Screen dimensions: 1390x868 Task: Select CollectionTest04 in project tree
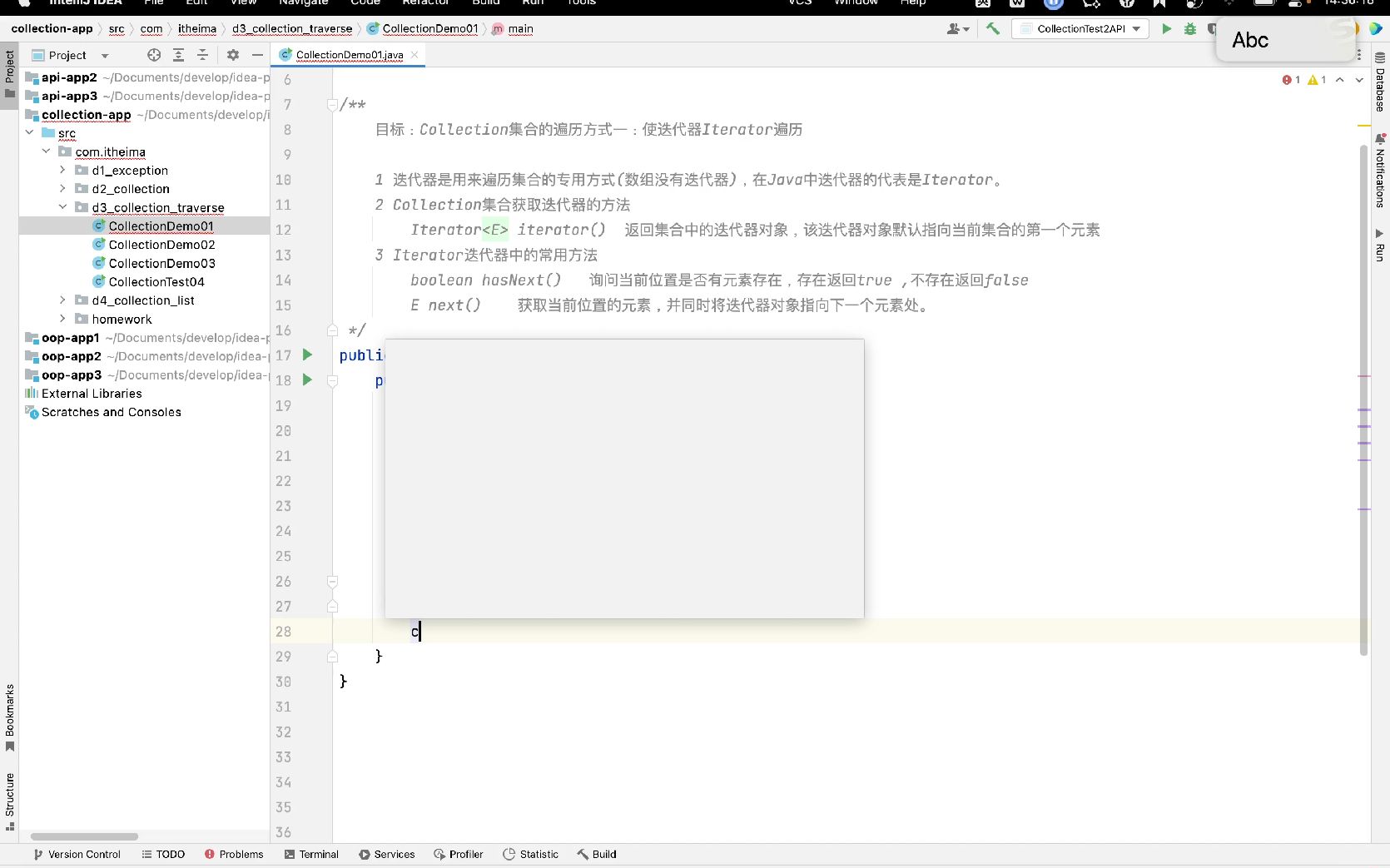tap(156, 281)
